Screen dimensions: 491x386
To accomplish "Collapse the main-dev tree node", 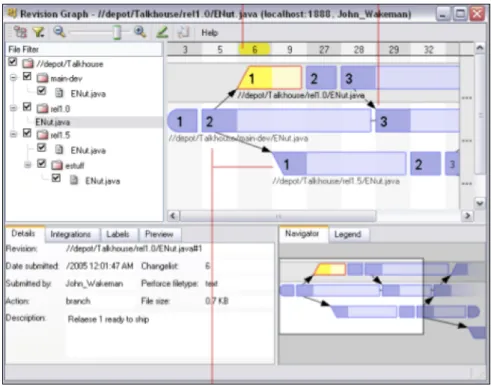I will [13, 78].
